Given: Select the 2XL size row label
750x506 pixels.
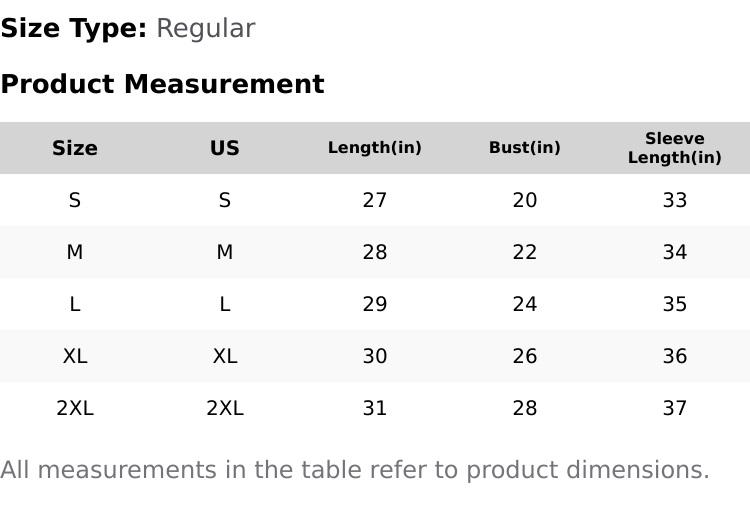Looking at the screenshot, I should pos(75,408).
